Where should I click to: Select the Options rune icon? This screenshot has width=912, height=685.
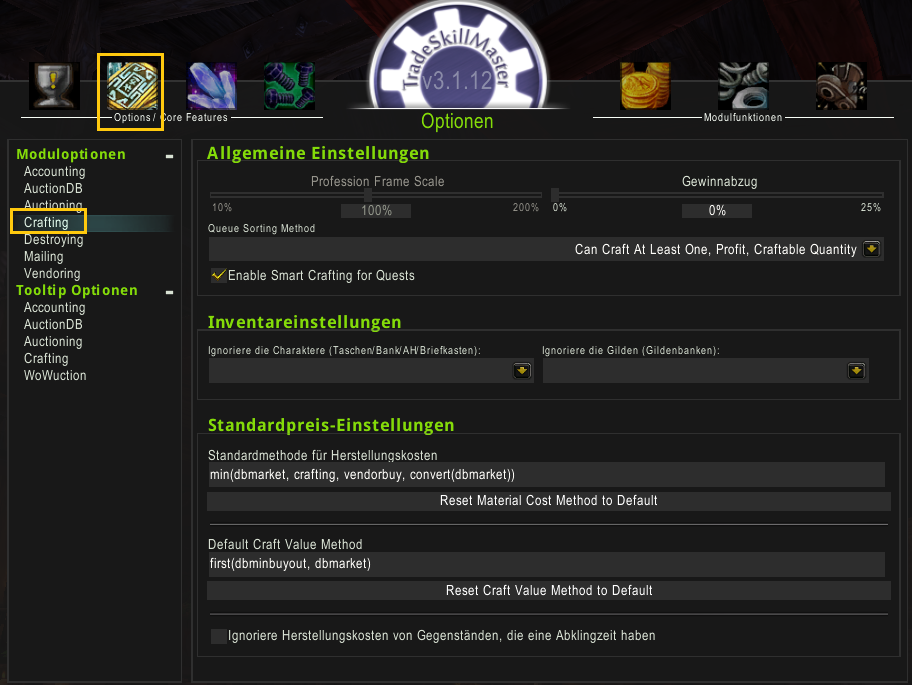133,86
